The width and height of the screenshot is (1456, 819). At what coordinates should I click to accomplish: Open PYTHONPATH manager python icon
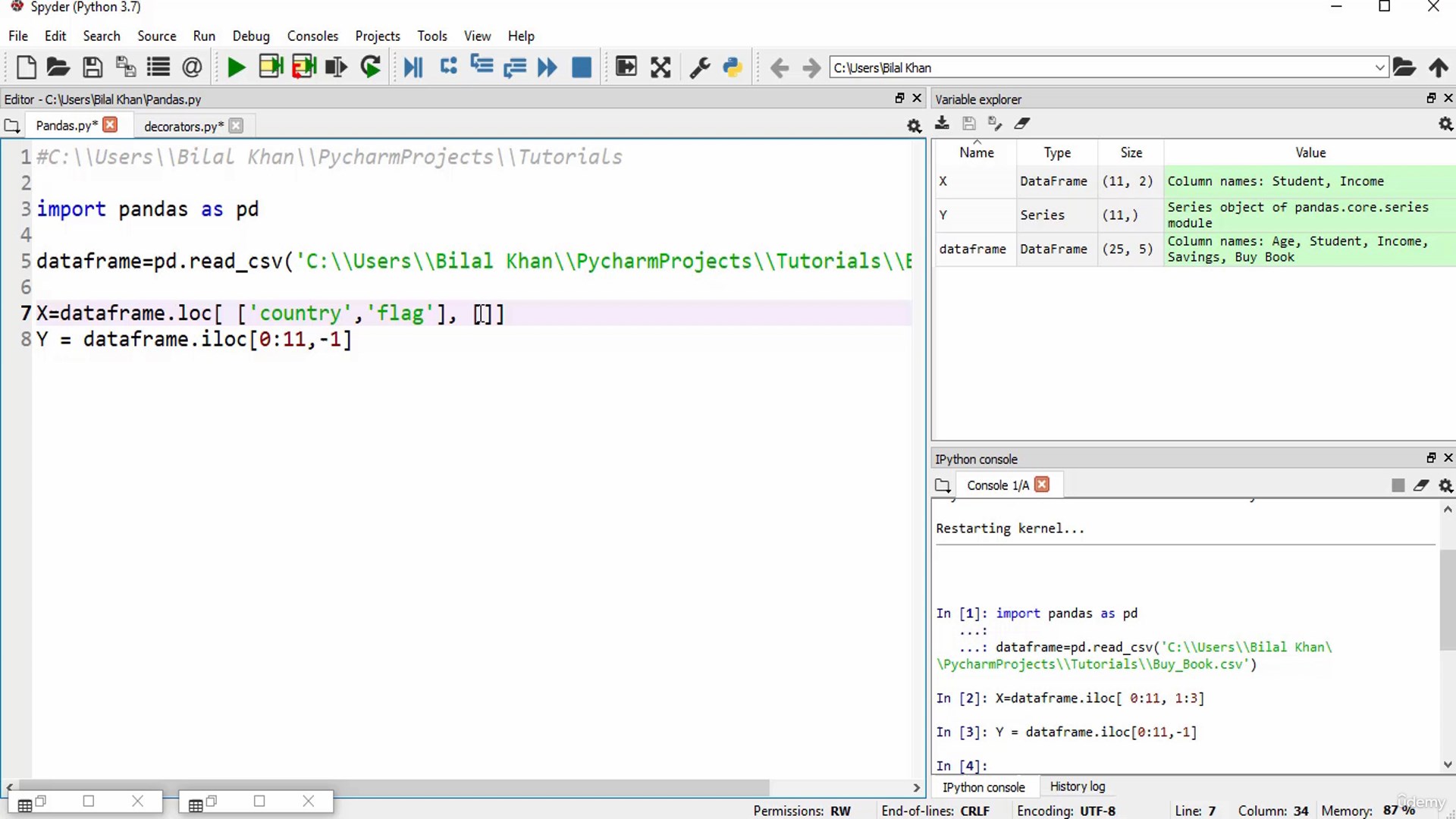(733, 67)
